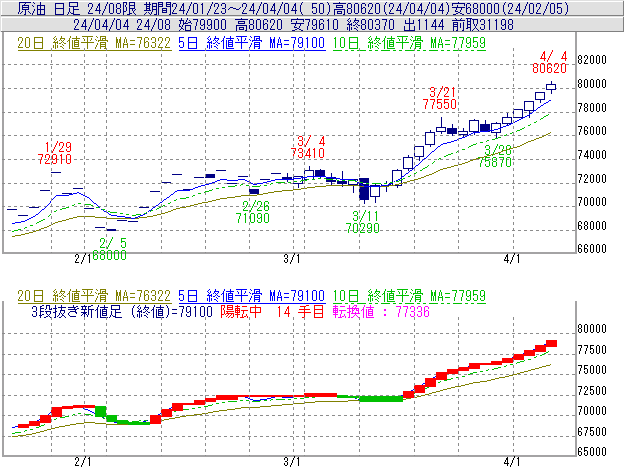Click the 安79610 low value in the header

[315, 25]
